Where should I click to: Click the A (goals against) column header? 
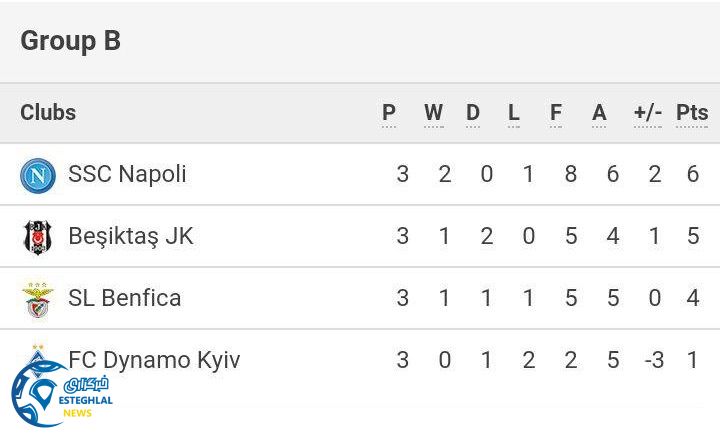(599, 113)
